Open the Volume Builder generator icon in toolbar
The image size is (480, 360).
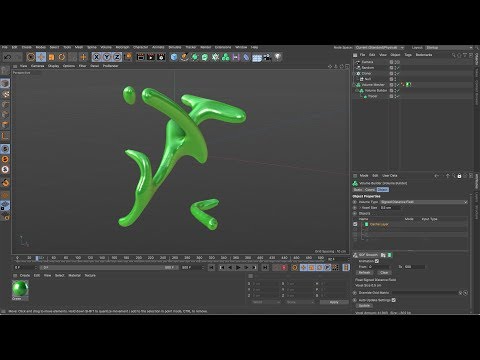tap(226, 57)
